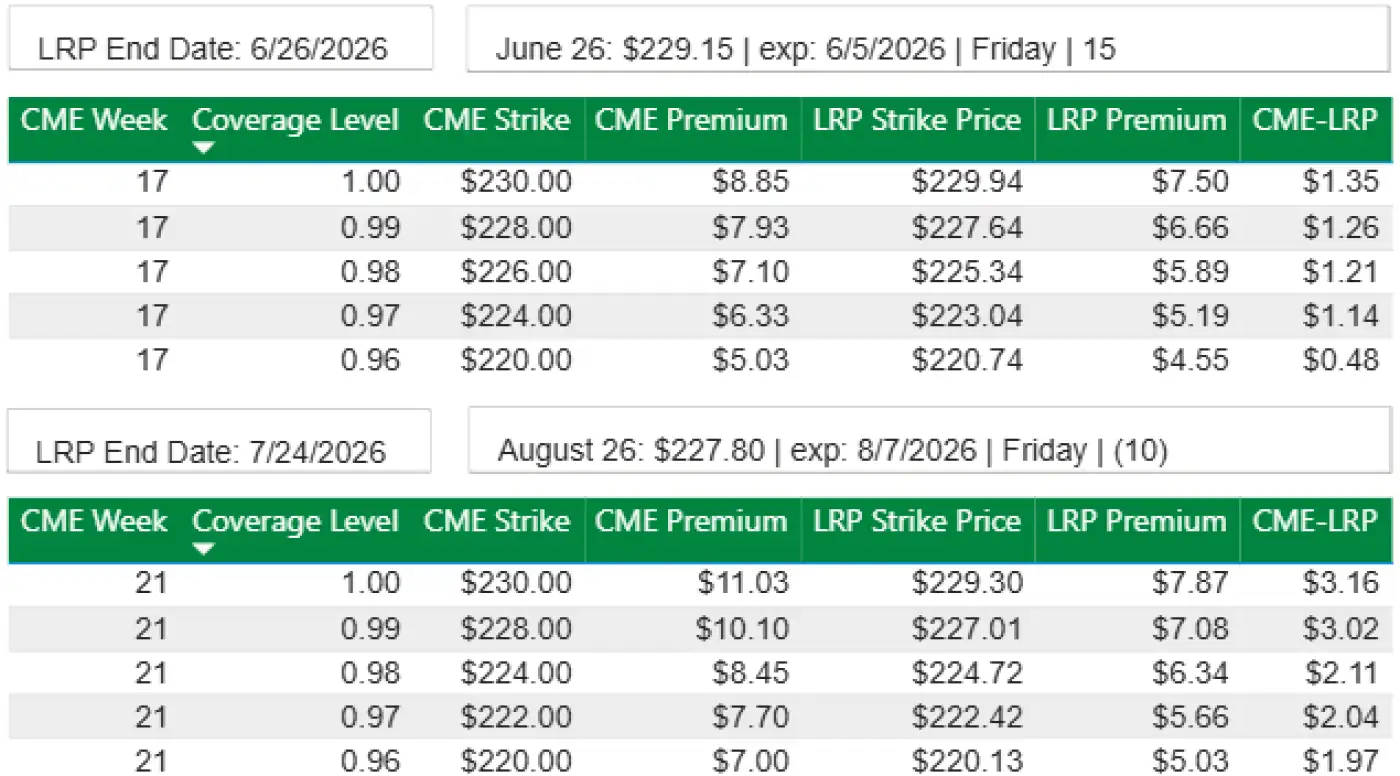Select the $1.97 CME-LRP cell
Viewport: 1400px width, 776px height.
click(x=1341, y=762)
